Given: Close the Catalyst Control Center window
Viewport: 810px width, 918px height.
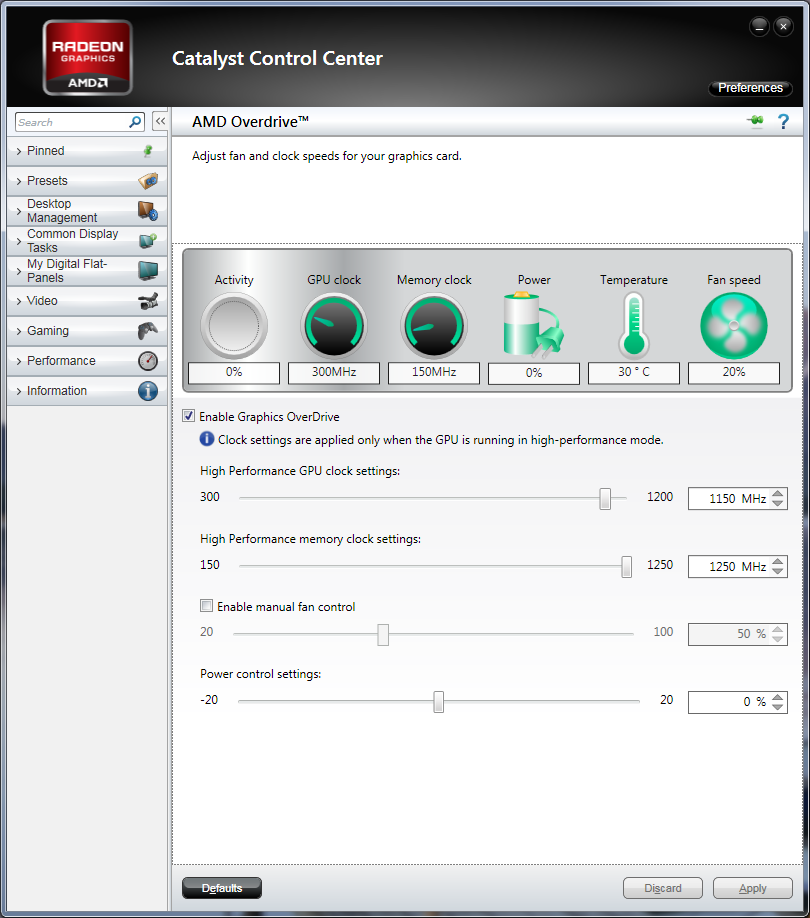Looking at the screenshot, I should pos(783,26).
